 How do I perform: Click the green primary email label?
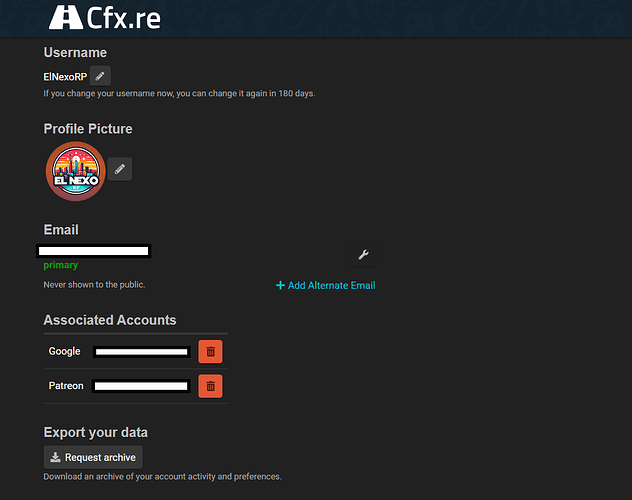pyautogui.click(x=61, y=265)
